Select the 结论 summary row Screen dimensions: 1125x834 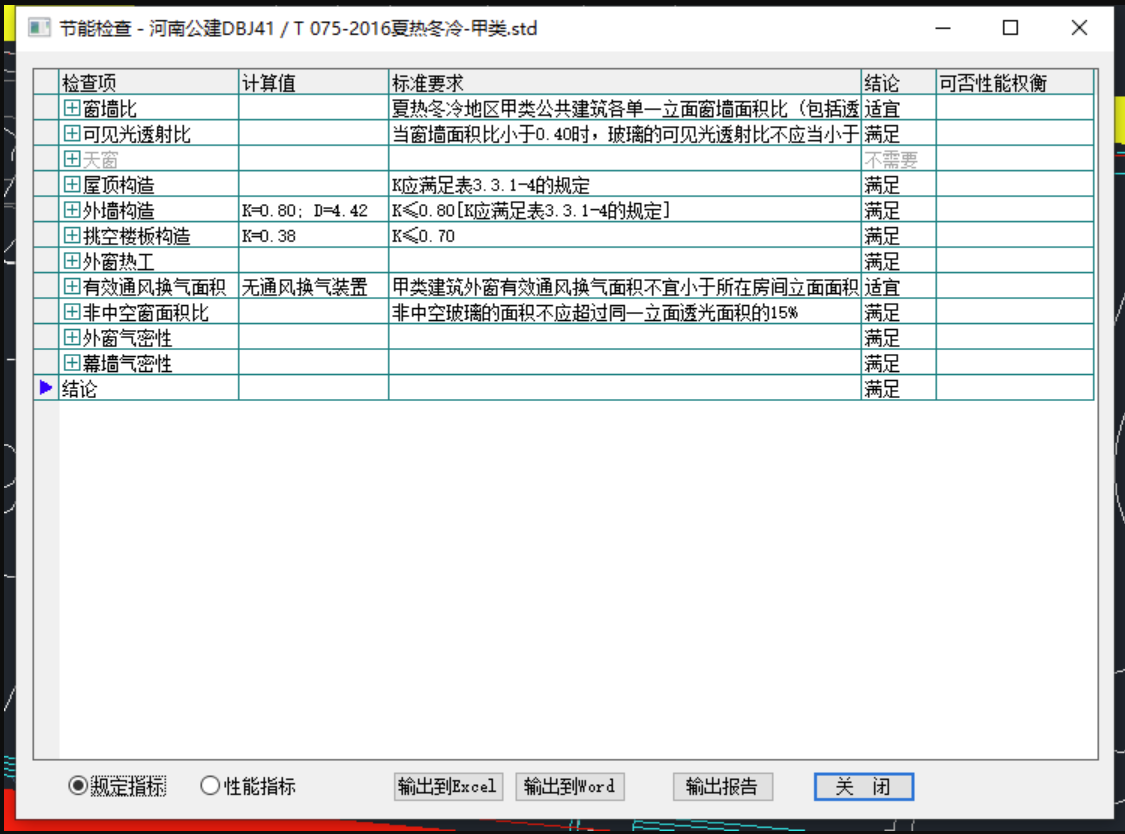tap(148, 389)
